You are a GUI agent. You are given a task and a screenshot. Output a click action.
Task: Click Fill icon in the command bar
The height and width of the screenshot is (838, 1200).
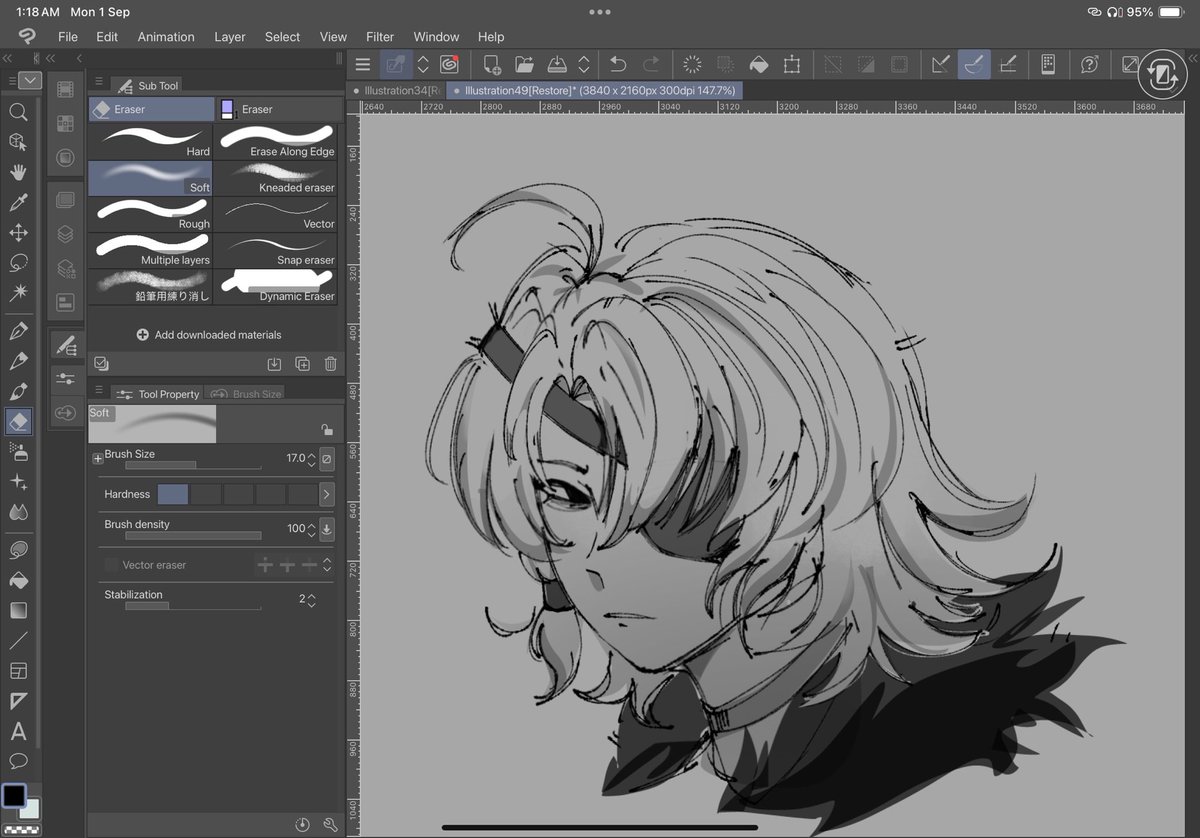click(x=759, y=64)
